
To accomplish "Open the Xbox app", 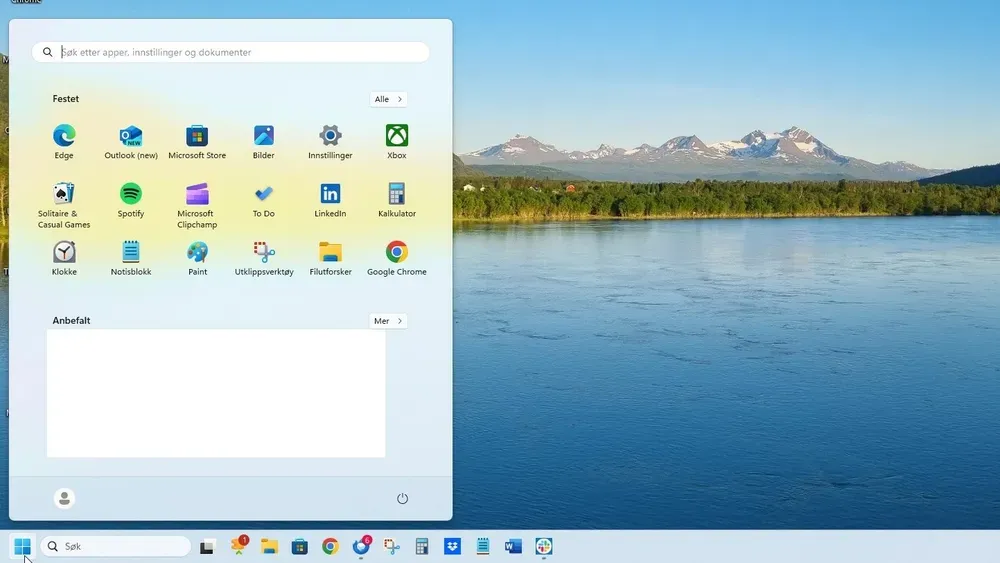I will coord(397,137).
